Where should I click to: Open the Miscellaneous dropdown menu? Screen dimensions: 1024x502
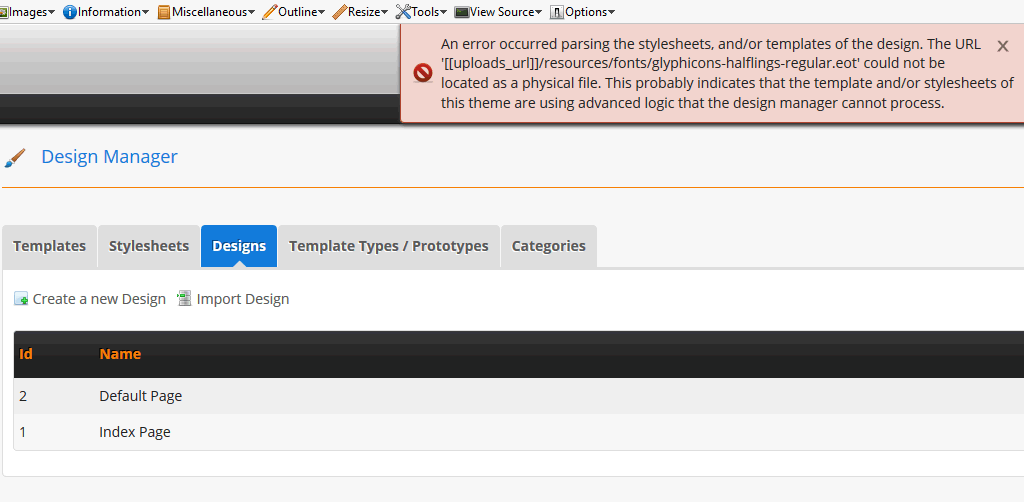coord(212,12)
